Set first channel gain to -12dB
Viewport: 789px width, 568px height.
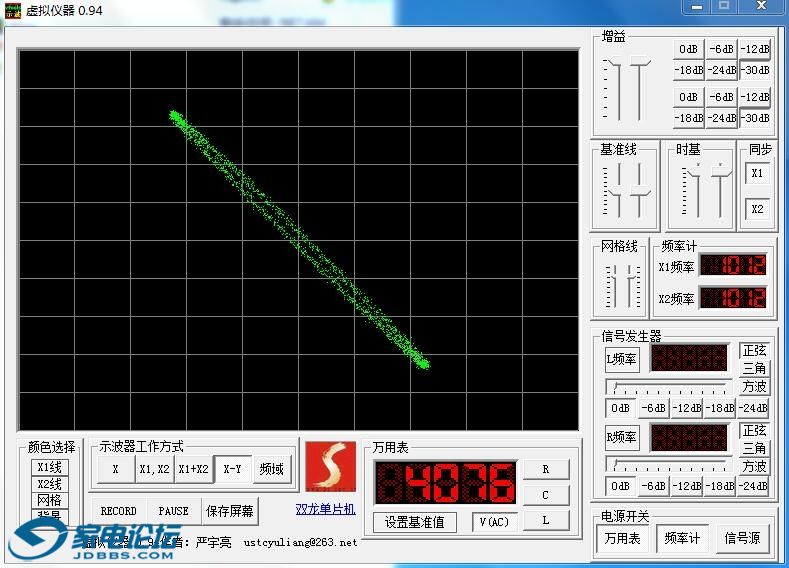755,49
